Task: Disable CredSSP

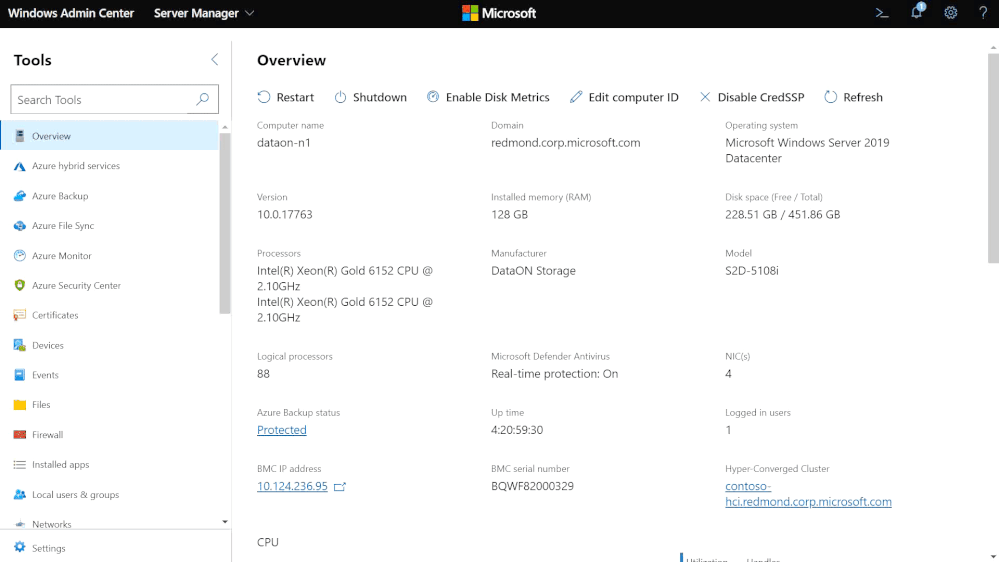Action: [752, 97]
